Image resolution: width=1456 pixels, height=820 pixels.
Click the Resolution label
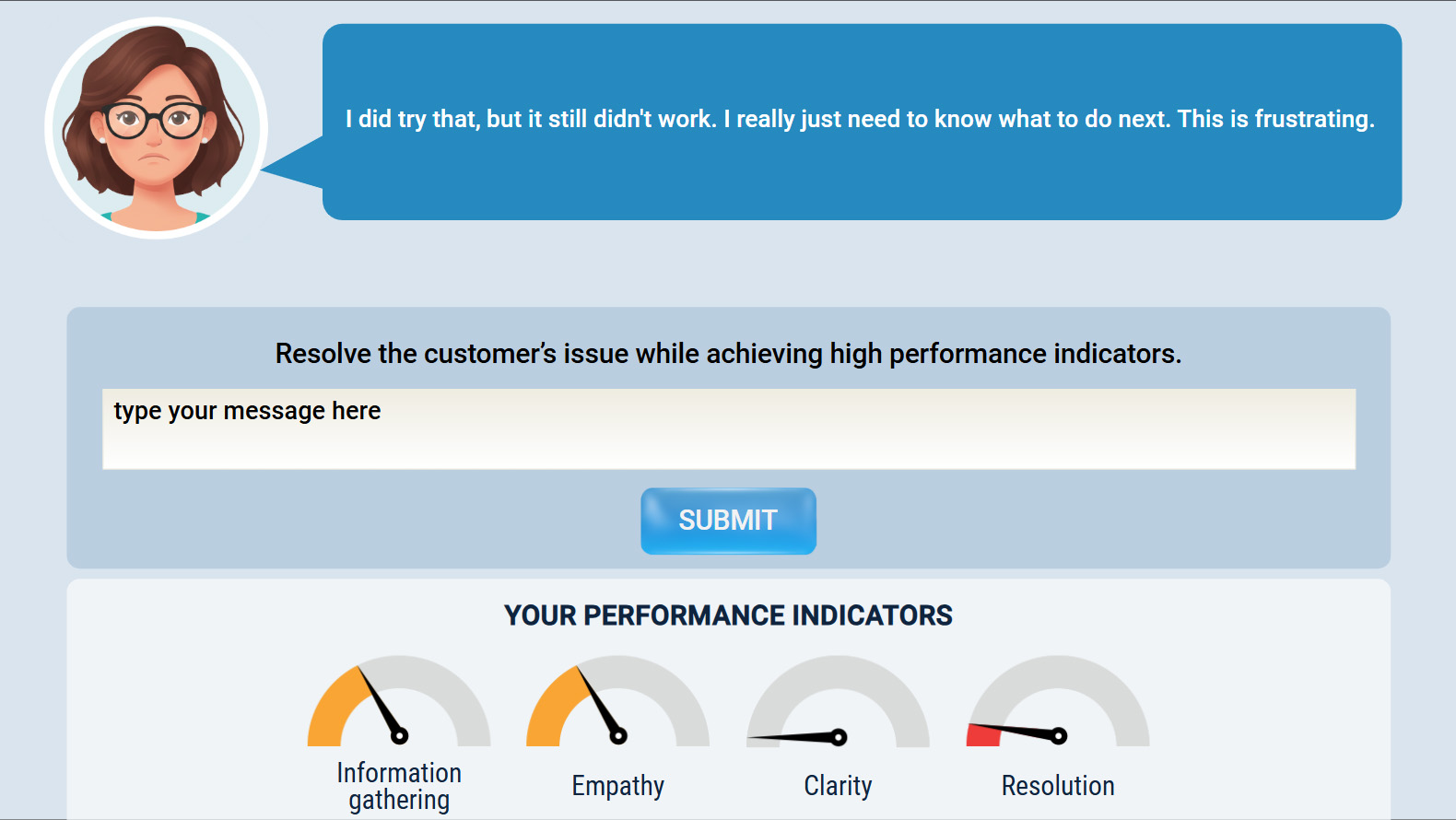(1058, 786)
